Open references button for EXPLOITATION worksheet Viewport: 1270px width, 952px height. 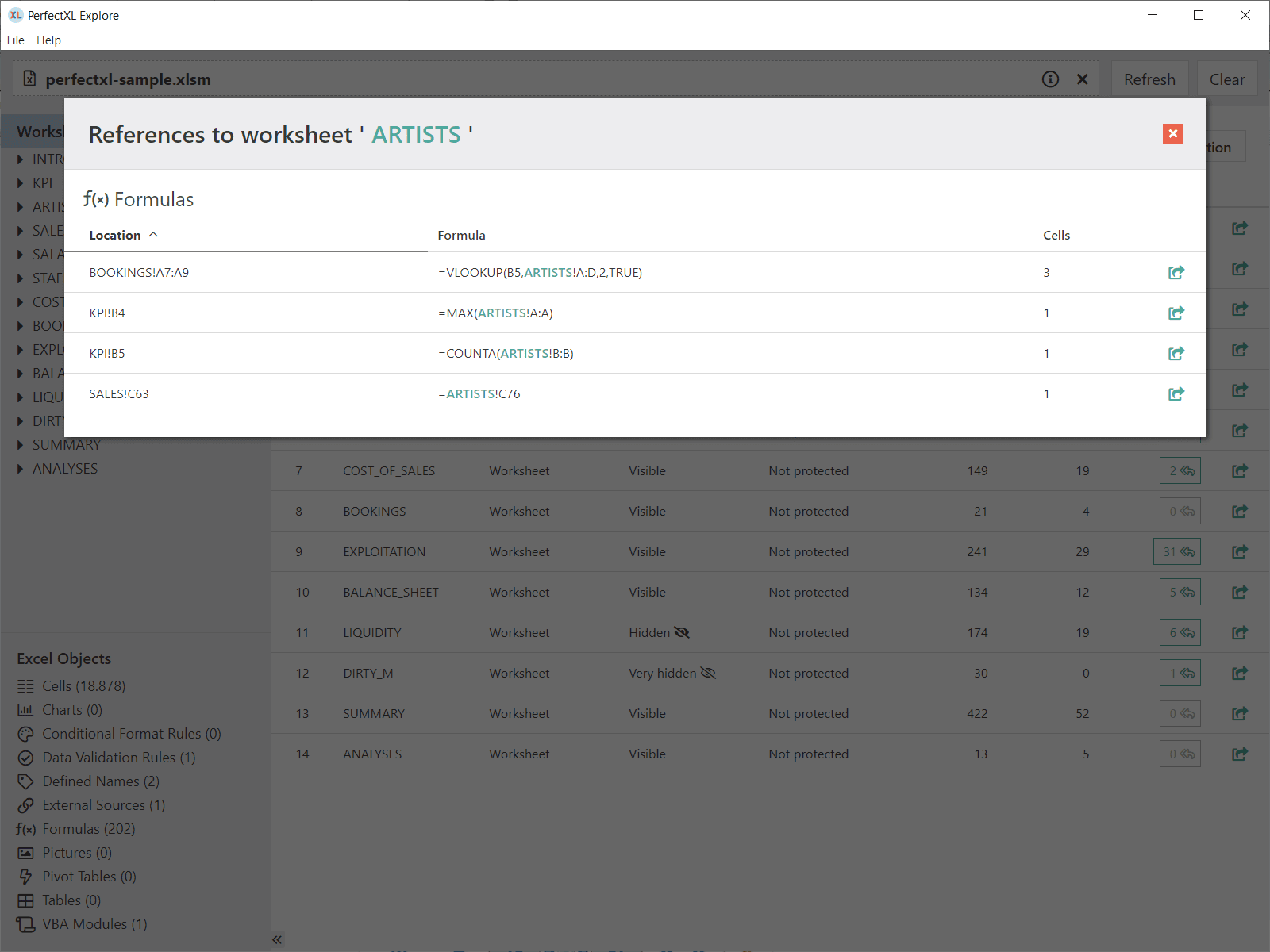click(1176, 551)
